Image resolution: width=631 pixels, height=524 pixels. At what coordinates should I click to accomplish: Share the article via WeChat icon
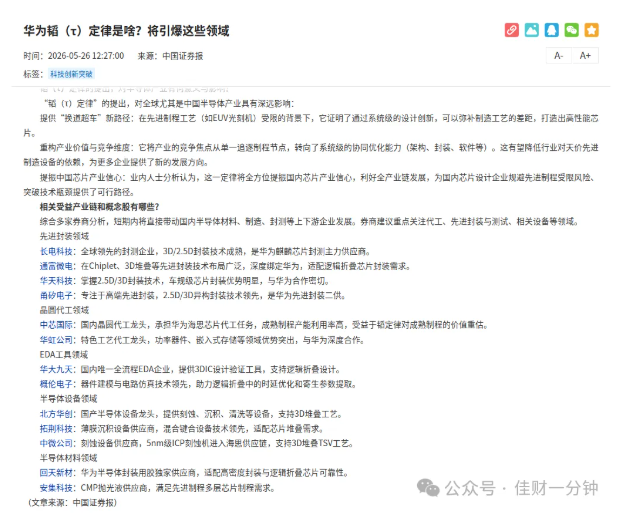[571, 30]
